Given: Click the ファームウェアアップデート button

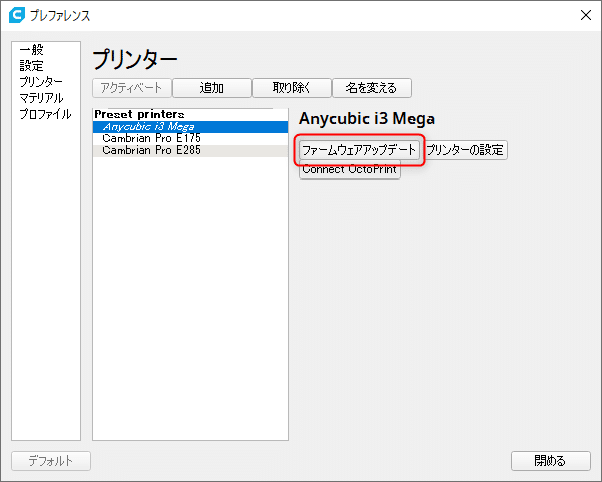Looking at the screenshot, I should [359, 150].
